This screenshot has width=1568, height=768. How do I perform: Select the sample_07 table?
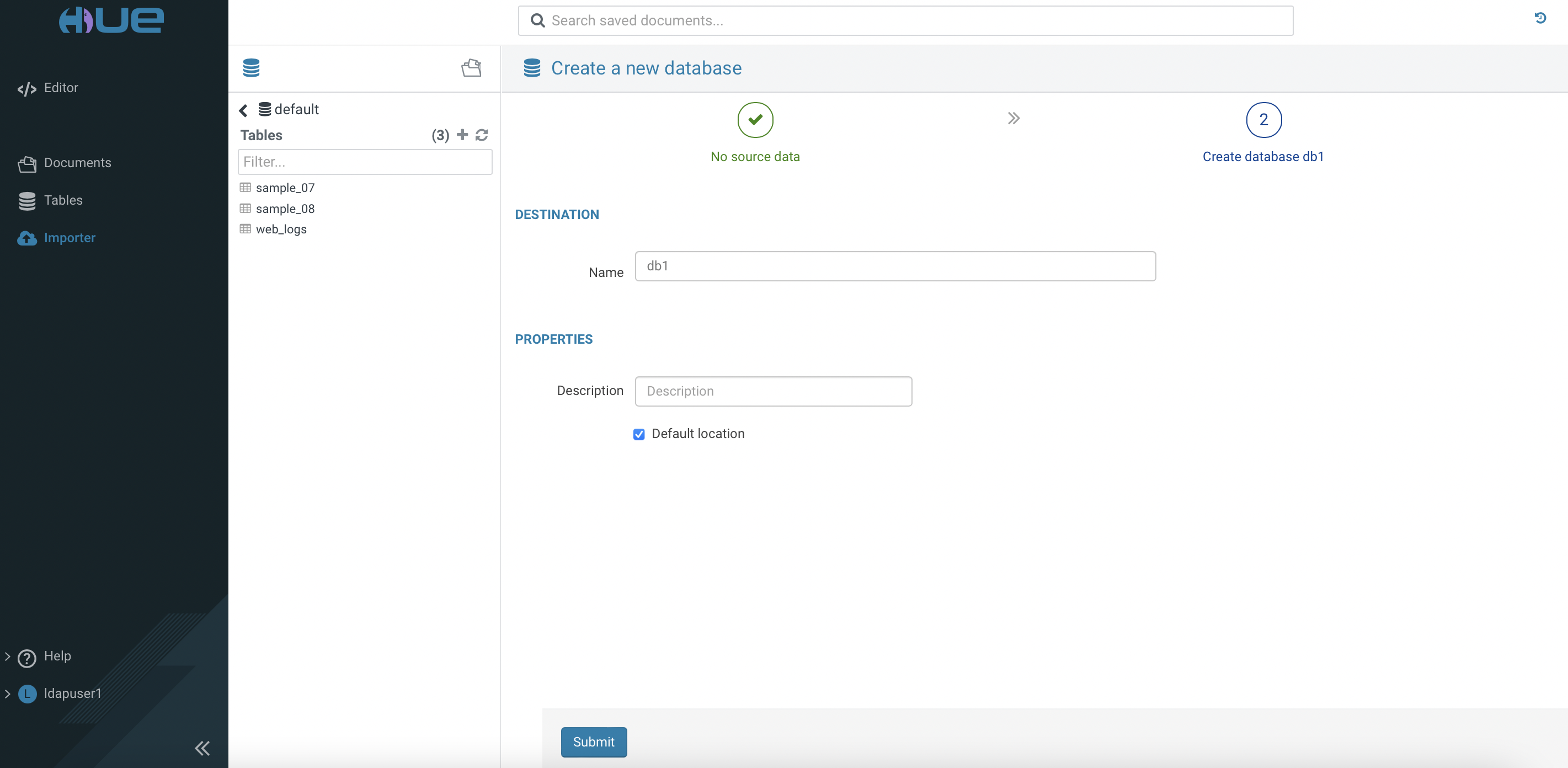(x=285, y=188)
